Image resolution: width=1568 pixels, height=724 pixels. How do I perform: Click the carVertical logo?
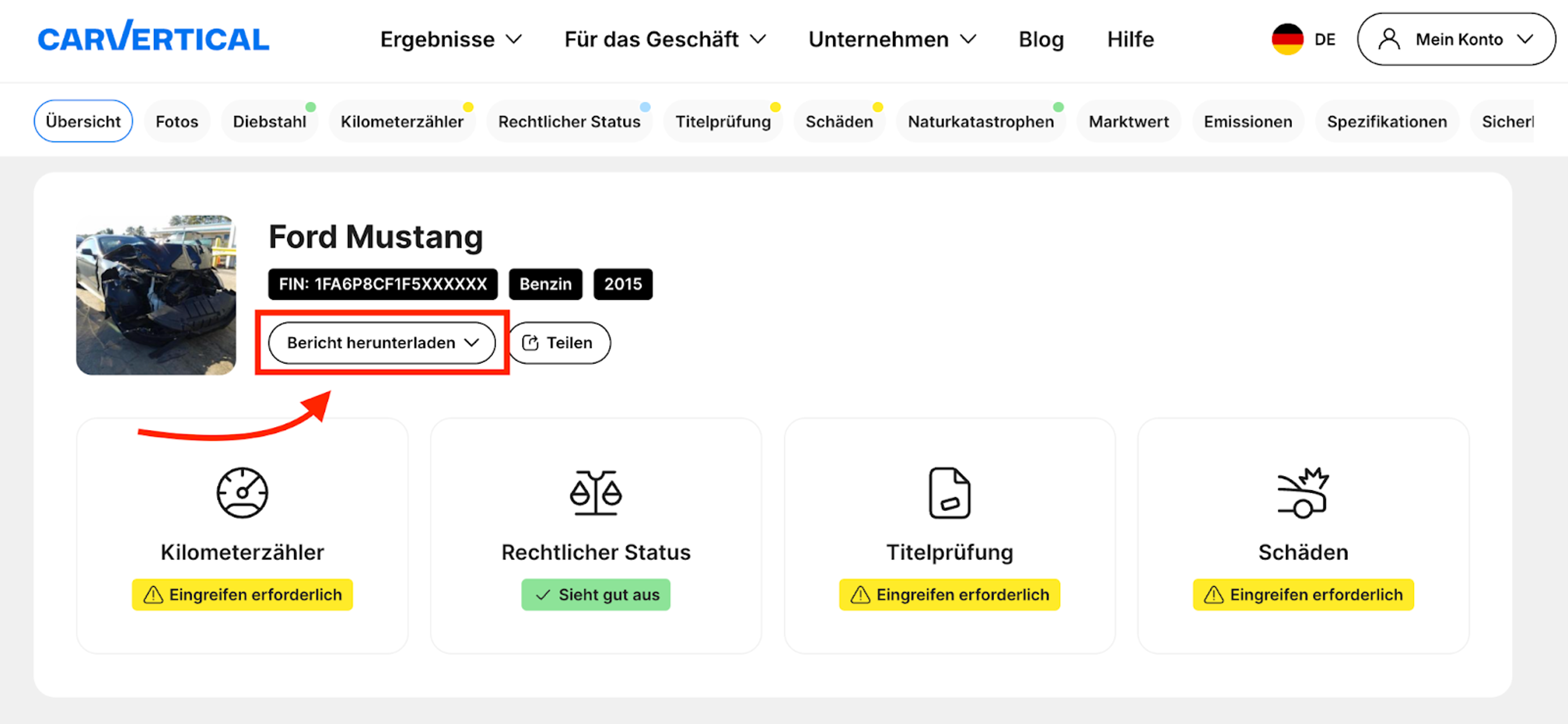coord(154,36)
